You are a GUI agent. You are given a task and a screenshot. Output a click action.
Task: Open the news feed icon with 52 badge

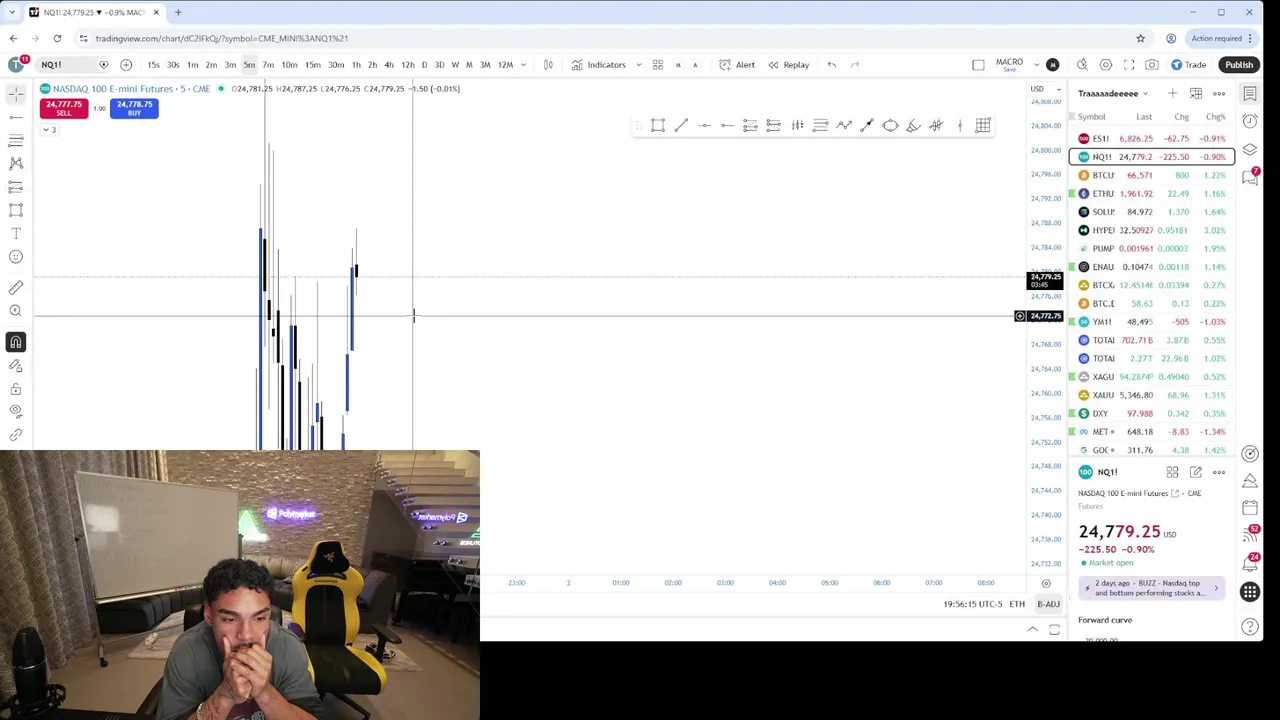(x=1250, y=534)
